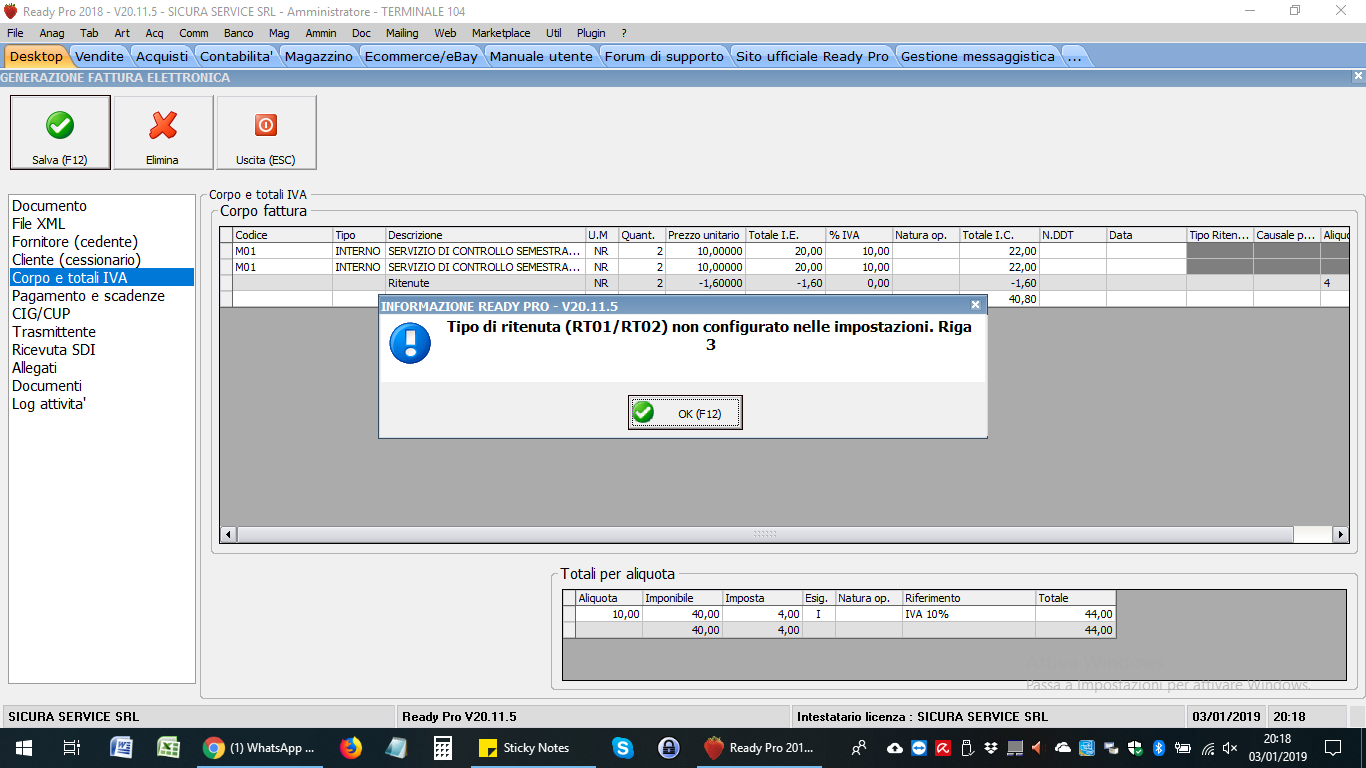Close the Informazione Ready Pro dialog
The width and height of the screenshot is (1366, 768).
(975, 306)
